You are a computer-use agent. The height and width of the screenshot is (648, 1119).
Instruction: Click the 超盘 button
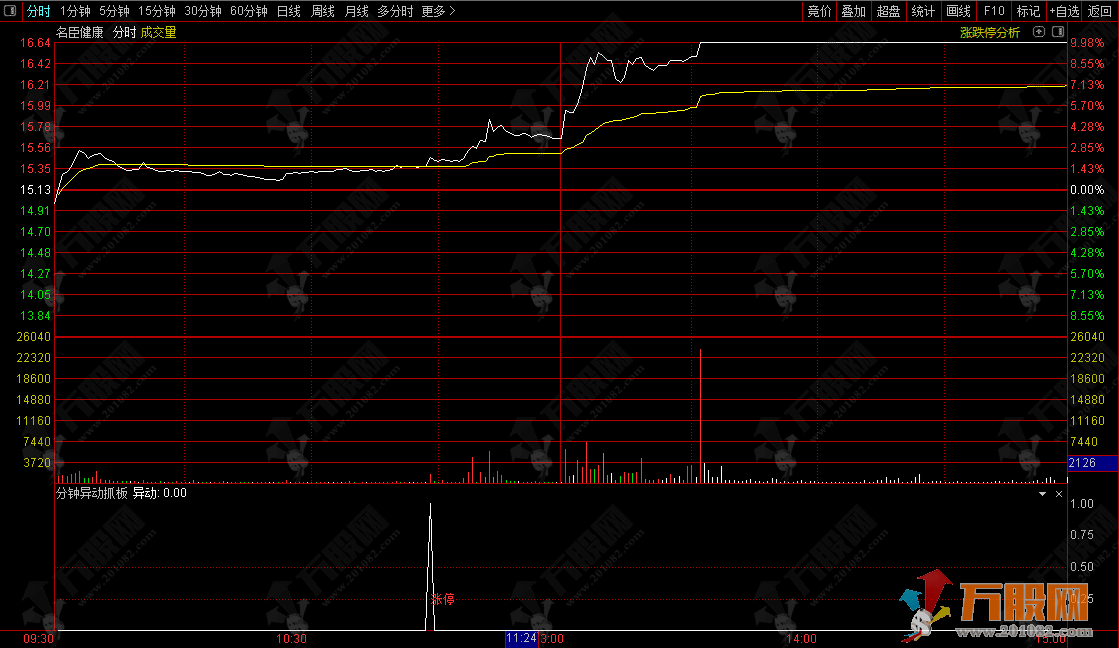coord(888,11)
